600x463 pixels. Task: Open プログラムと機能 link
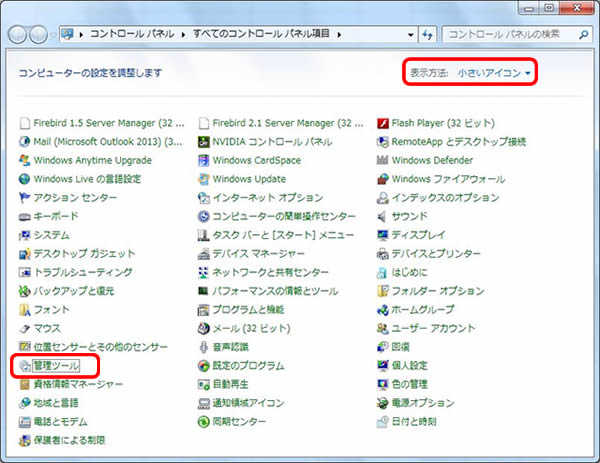248,310
